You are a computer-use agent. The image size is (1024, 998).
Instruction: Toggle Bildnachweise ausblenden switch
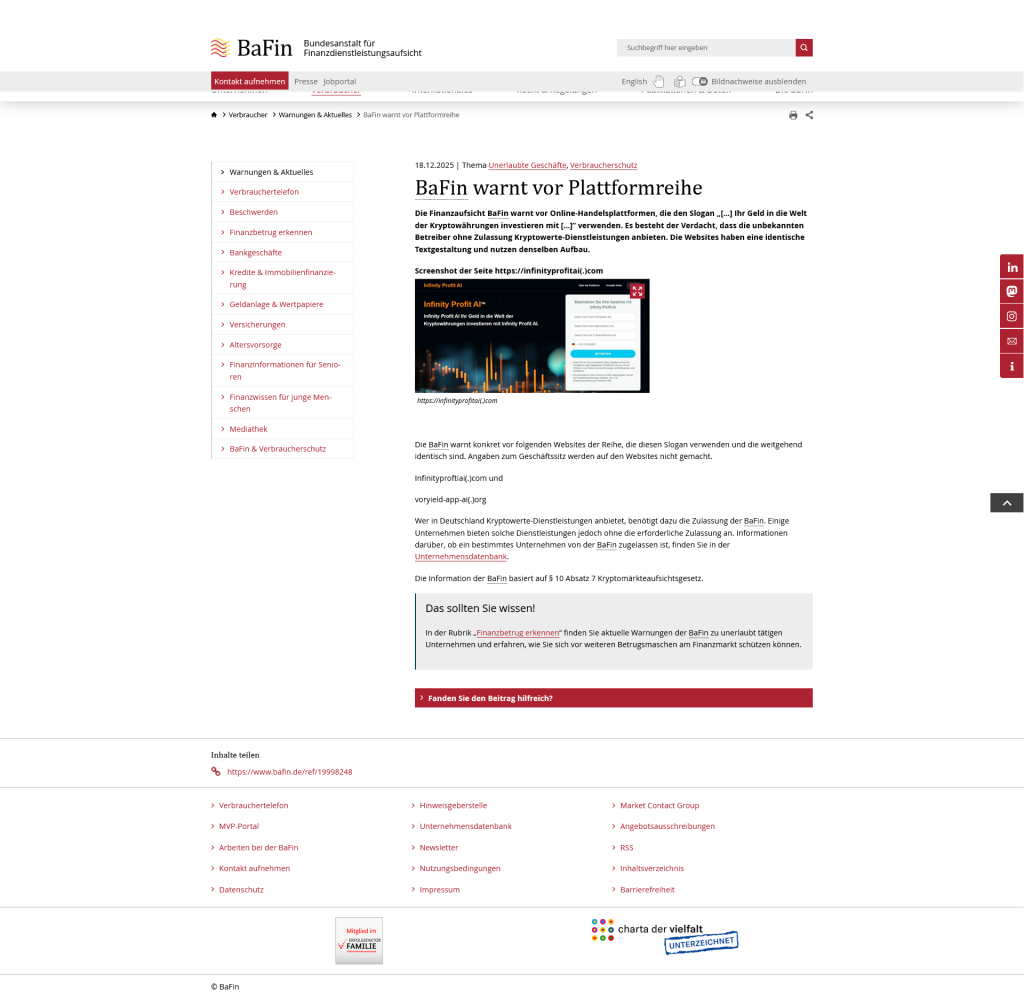point(699,82)
